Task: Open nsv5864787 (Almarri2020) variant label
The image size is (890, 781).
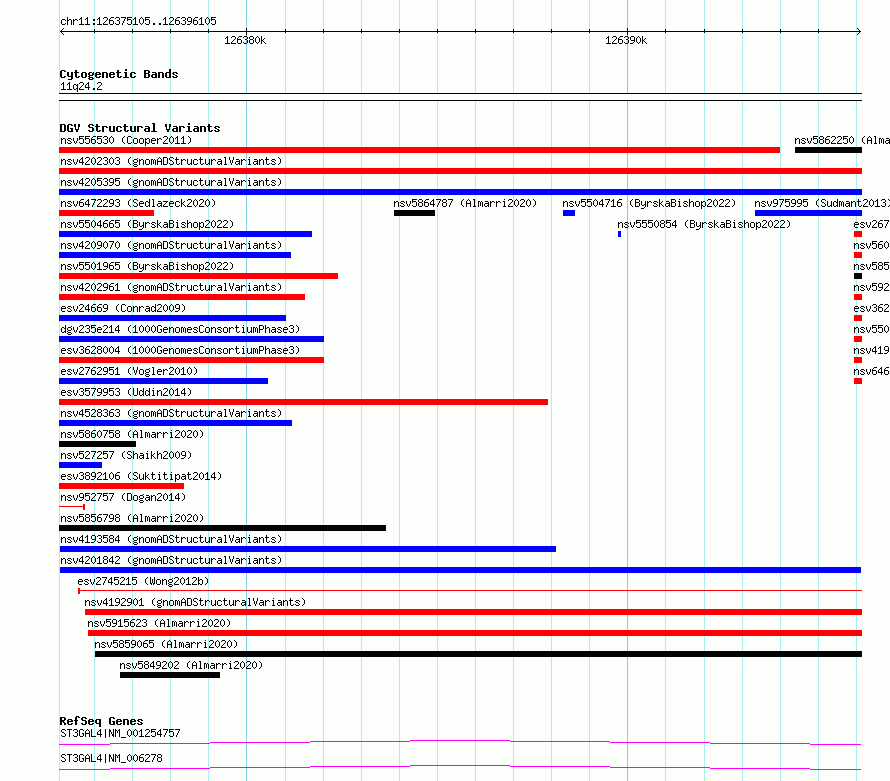Action: click(x=465, y=203)
